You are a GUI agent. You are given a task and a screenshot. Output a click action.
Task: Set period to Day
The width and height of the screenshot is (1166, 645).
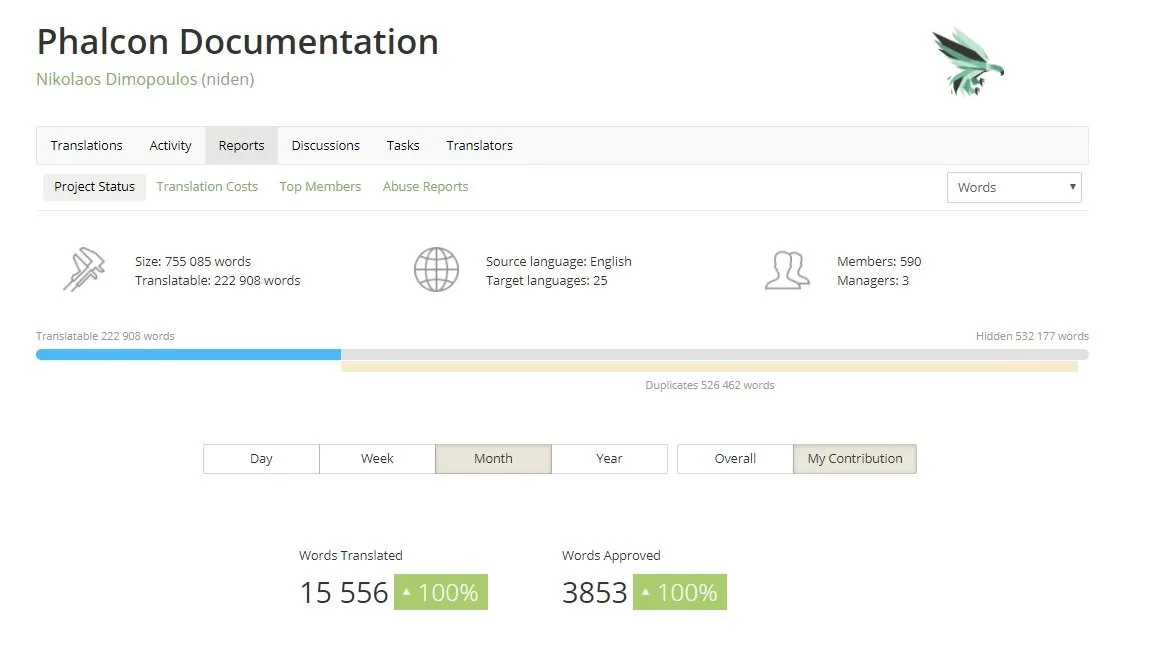(261, 459)
